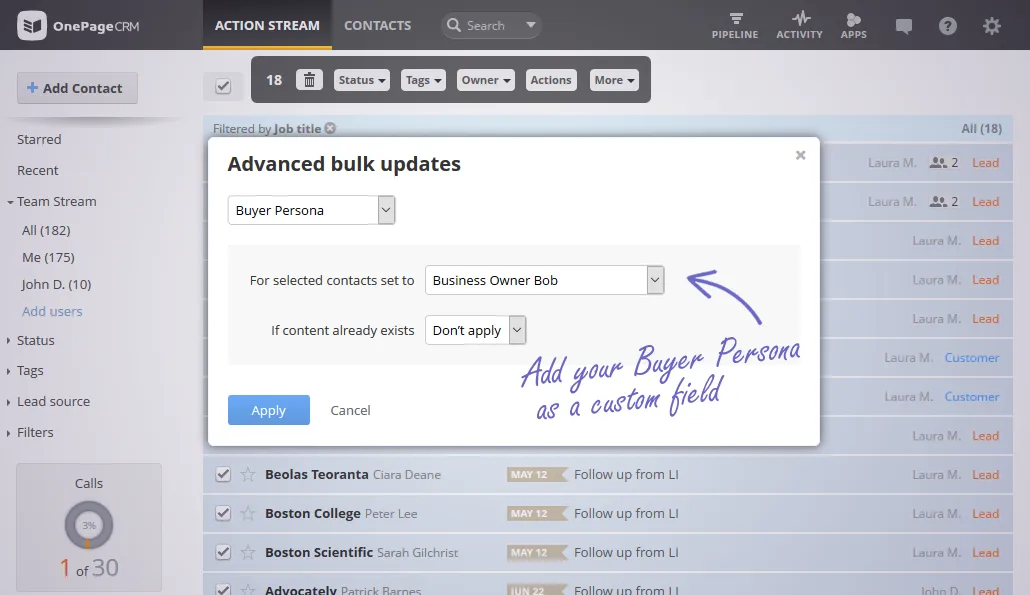Uncheck the Beolas Teoranta row checkbox
This screenshot has width=1030, height=595.
point(223,474)
